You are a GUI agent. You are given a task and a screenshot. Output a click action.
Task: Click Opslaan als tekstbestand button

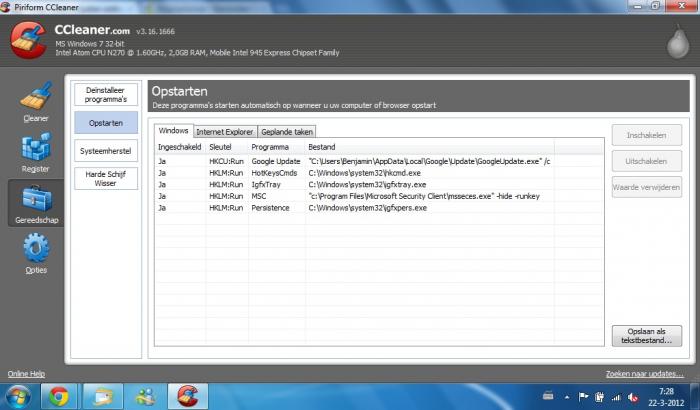(646, 336)
